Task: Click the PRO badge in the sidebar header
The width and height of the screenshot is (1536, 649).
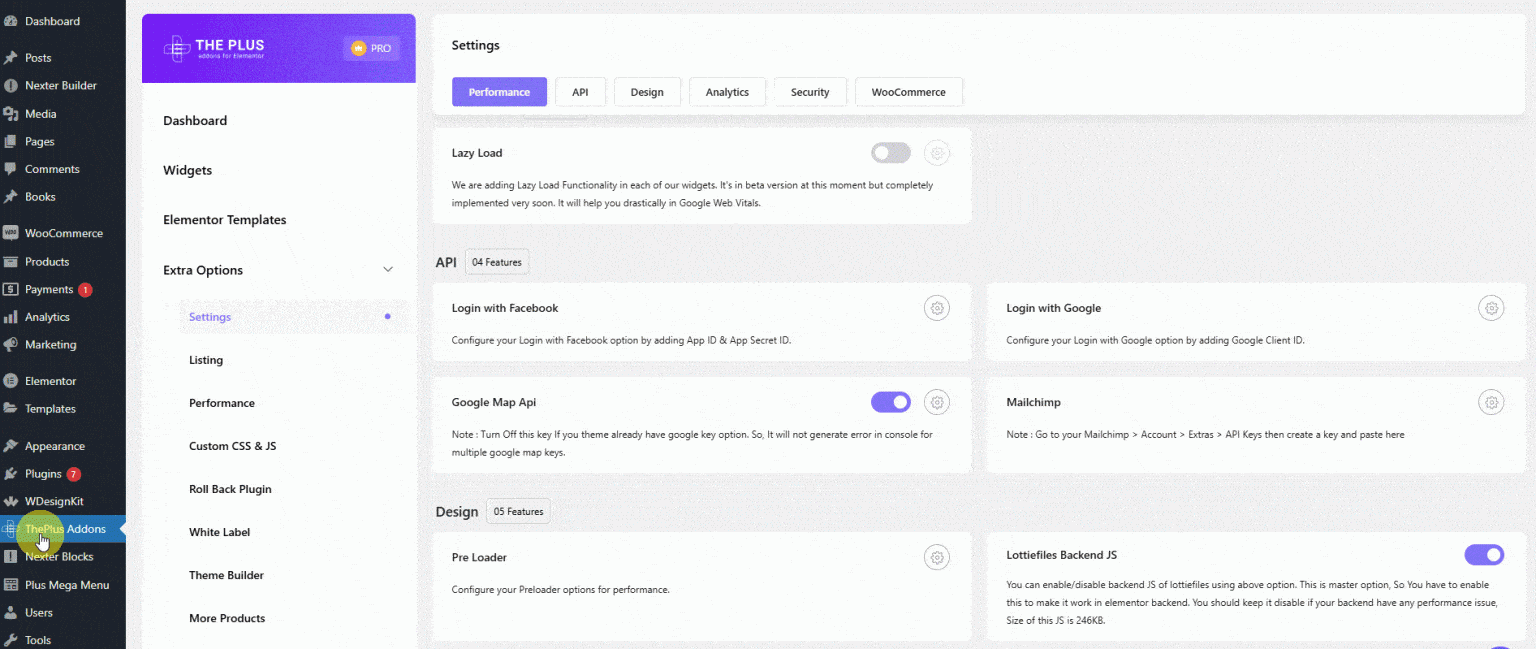Action: pos(371,47)
